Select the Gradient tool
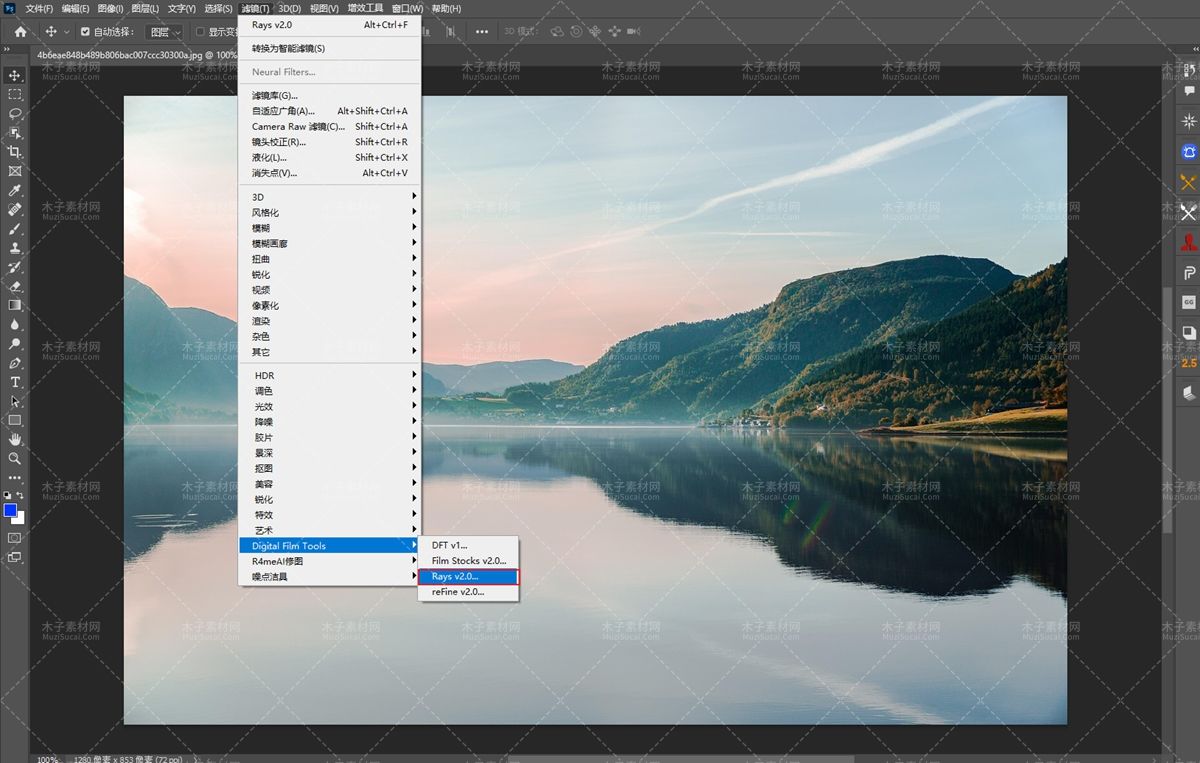 (x=15, y=305)
